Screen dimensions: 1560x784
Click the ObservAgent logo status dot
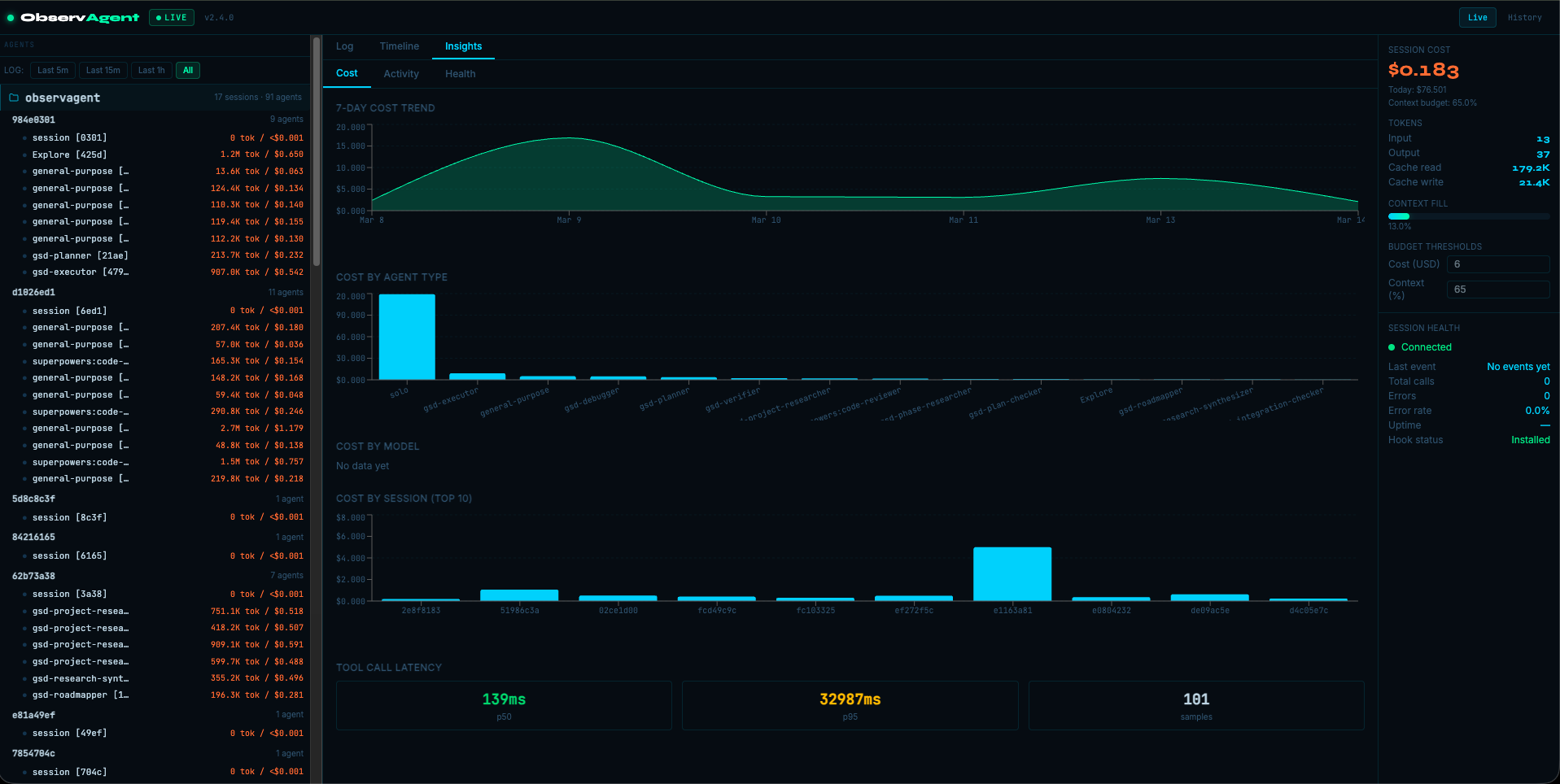coord(11,16)
